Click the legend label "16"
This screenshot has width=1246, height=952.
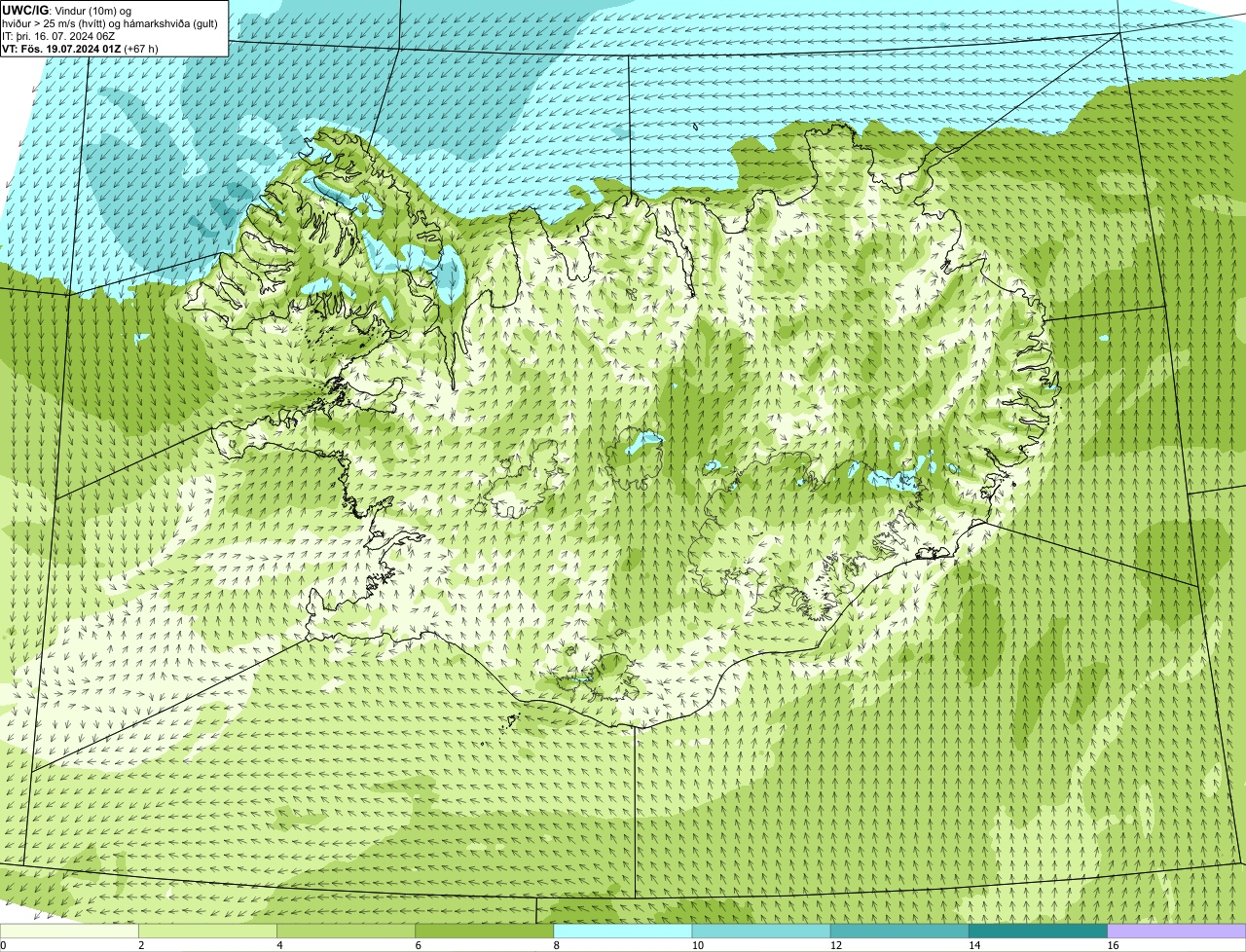1113,945
